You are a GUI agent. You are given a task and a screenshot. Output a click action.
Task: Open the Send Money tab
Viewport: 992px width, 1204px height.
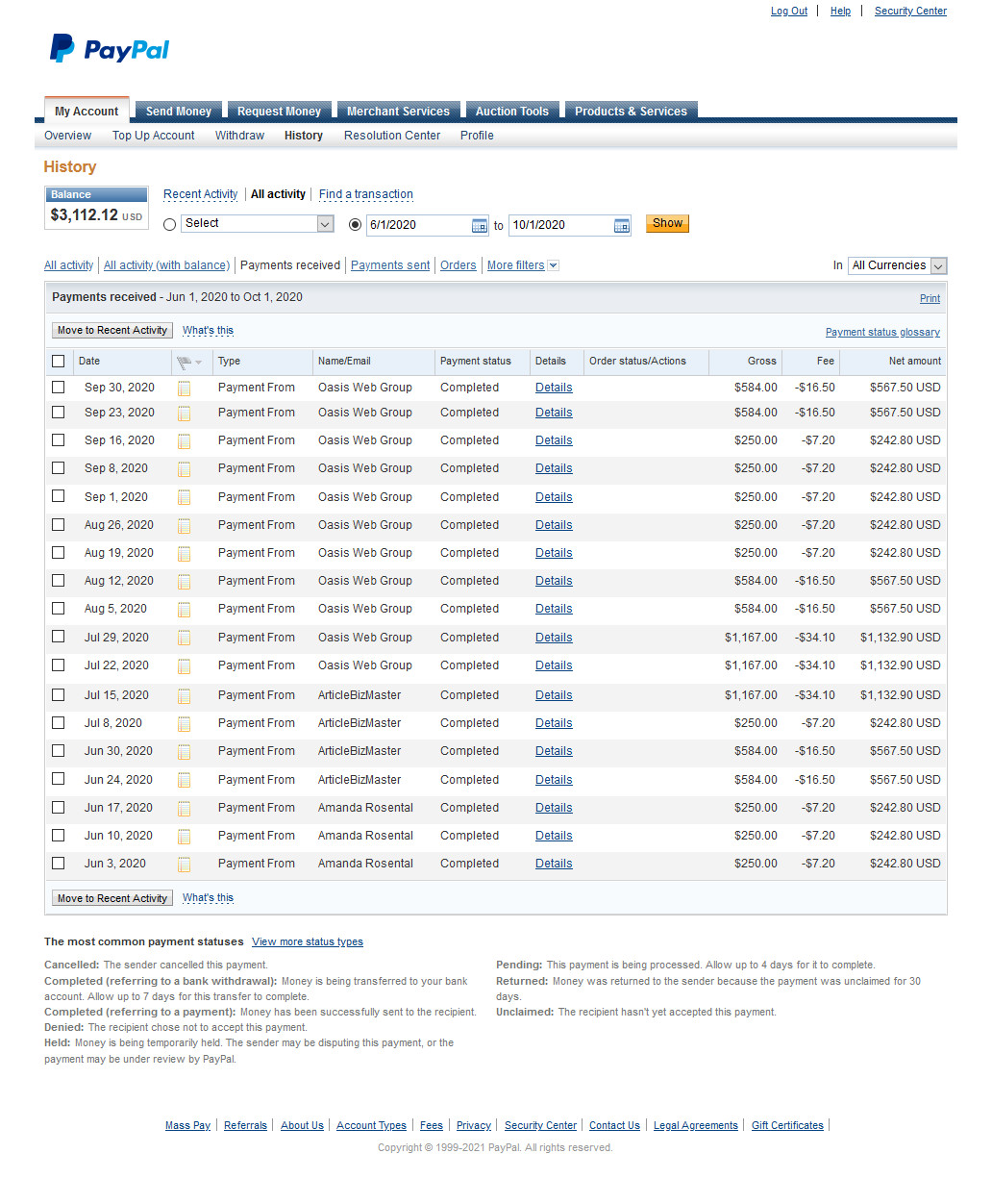[179, 112]
